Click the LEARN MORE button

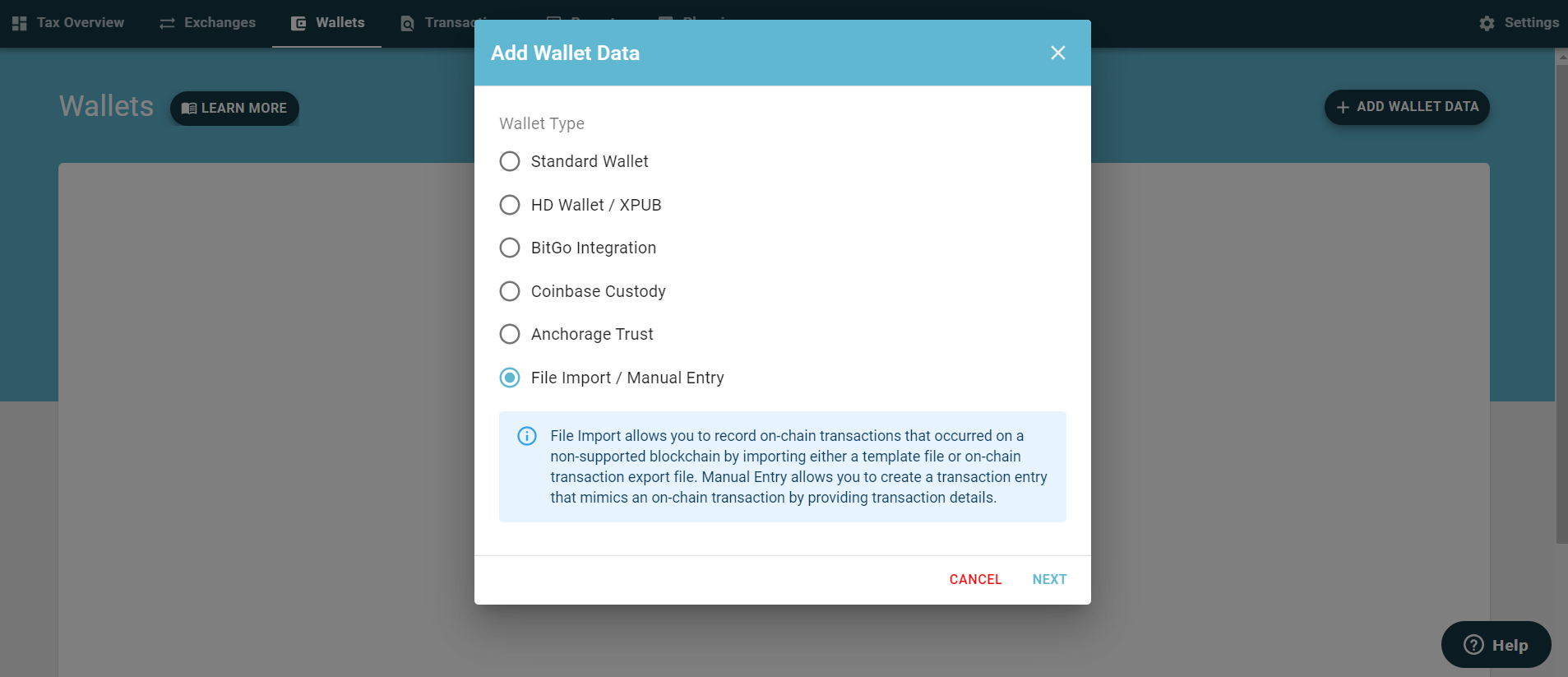point(234,109)
